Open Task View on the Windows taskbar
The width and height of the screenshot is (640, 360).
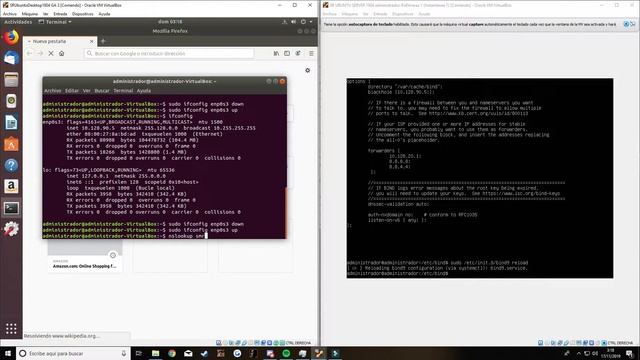point(139,353)
